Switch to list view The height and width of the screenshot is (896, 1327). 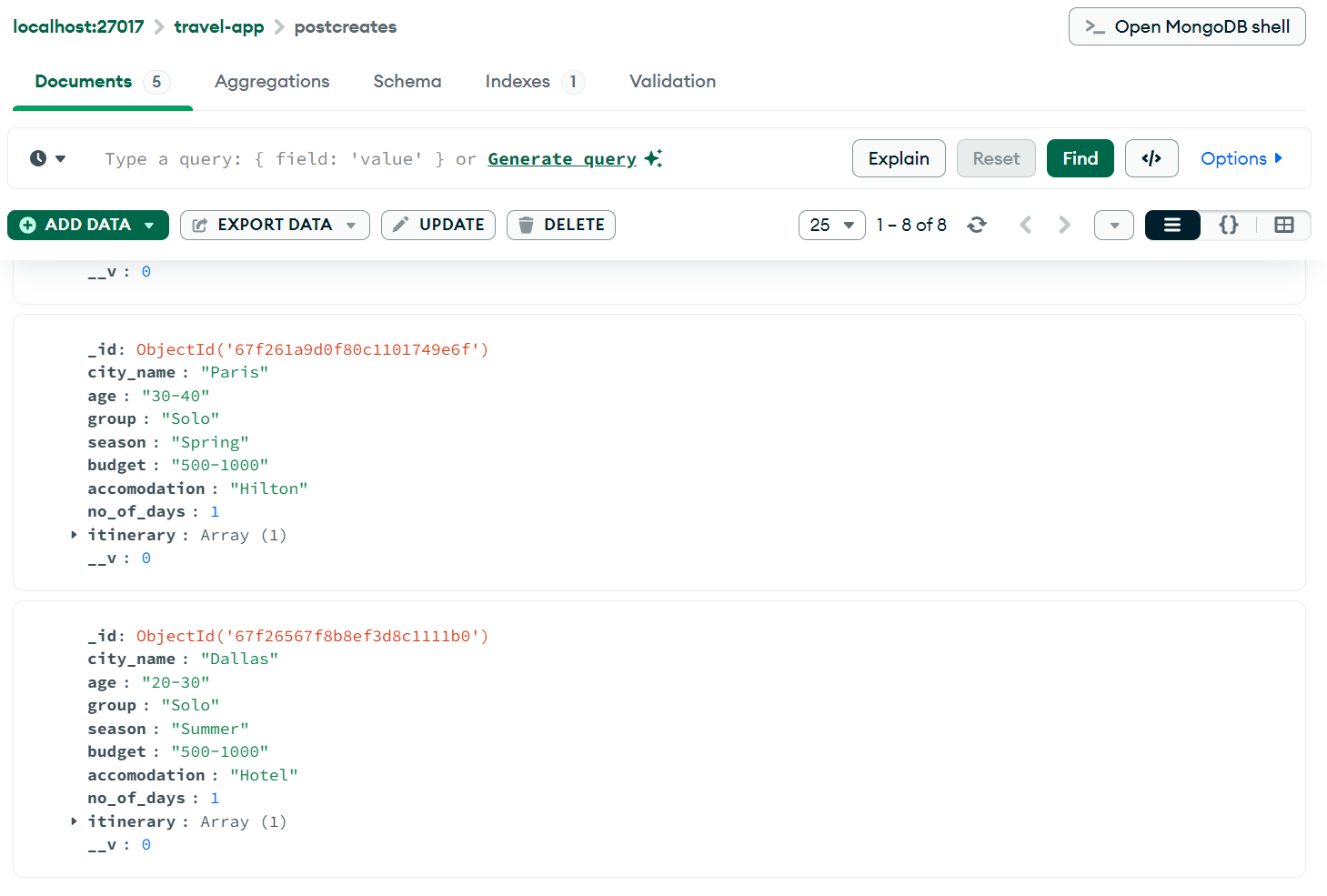[x=1172, y=225]
